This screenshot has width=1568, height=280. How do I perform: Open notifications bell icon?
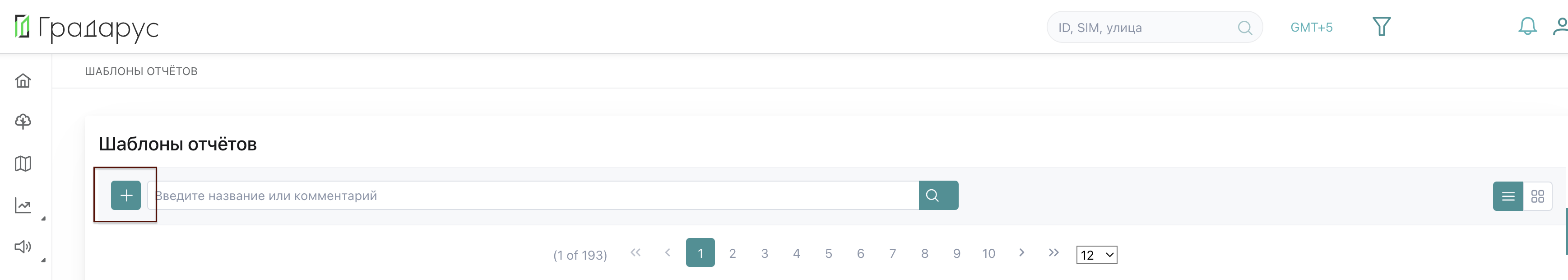tap(1526, 27)
